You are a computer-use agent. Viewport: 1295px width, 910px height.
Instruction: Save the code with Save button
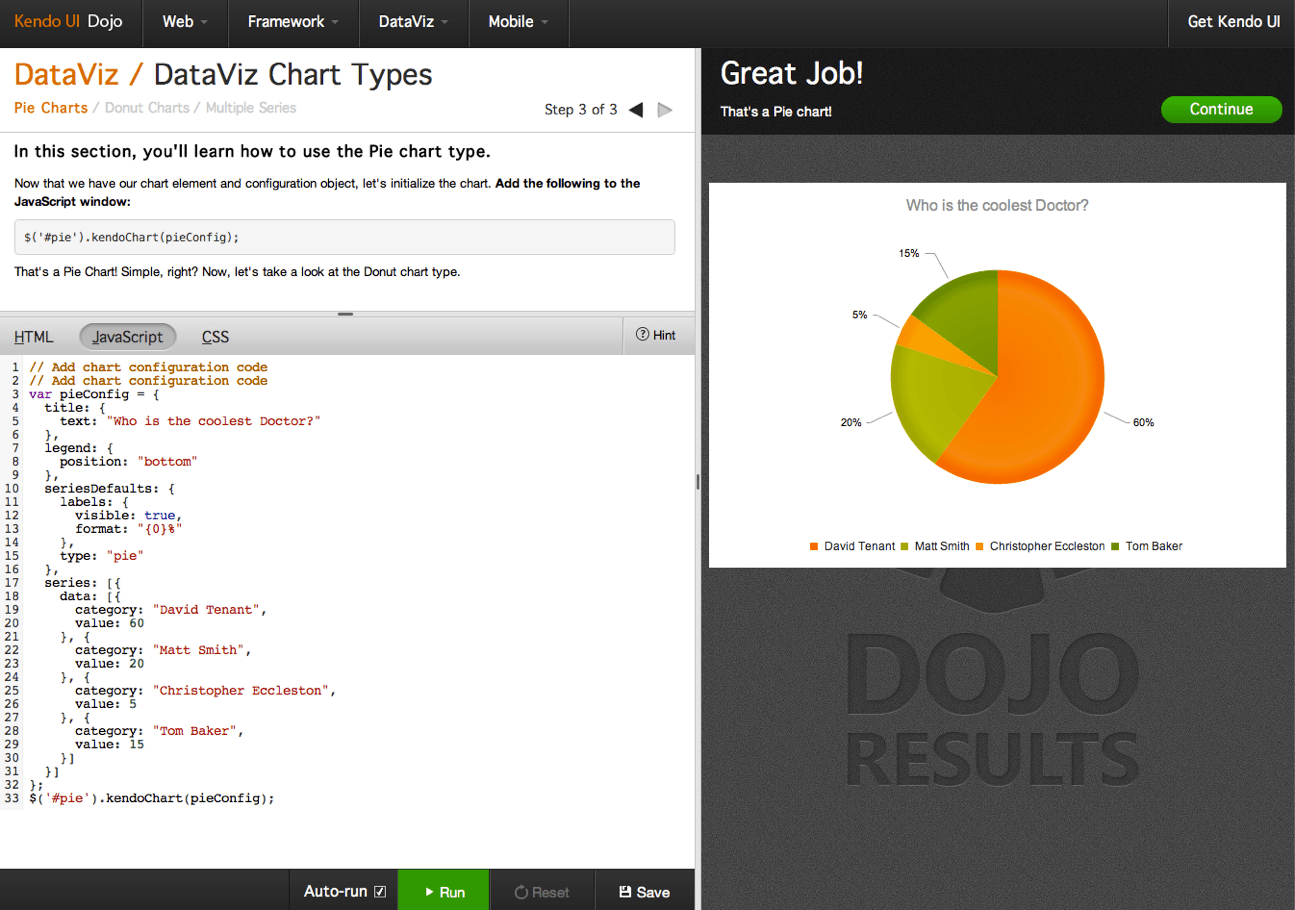(645, 891)
